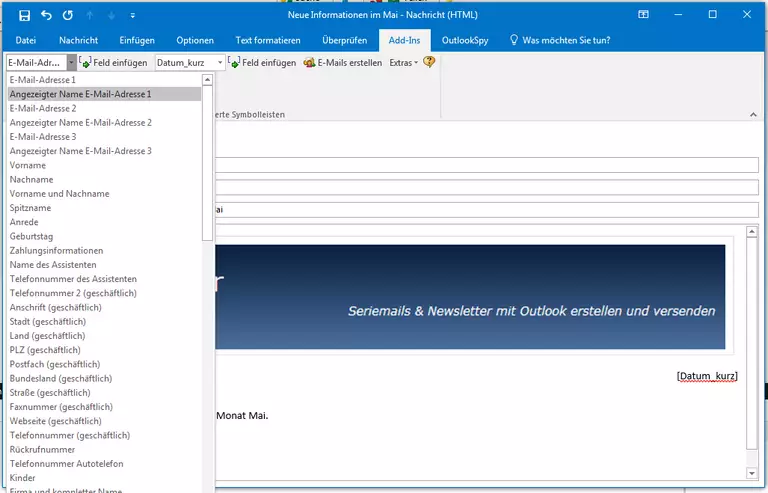Click the message body scrollbar down arrow
The width and height of the screenshot is (768, 493).
pyautogui.click(x=752, y=472)
